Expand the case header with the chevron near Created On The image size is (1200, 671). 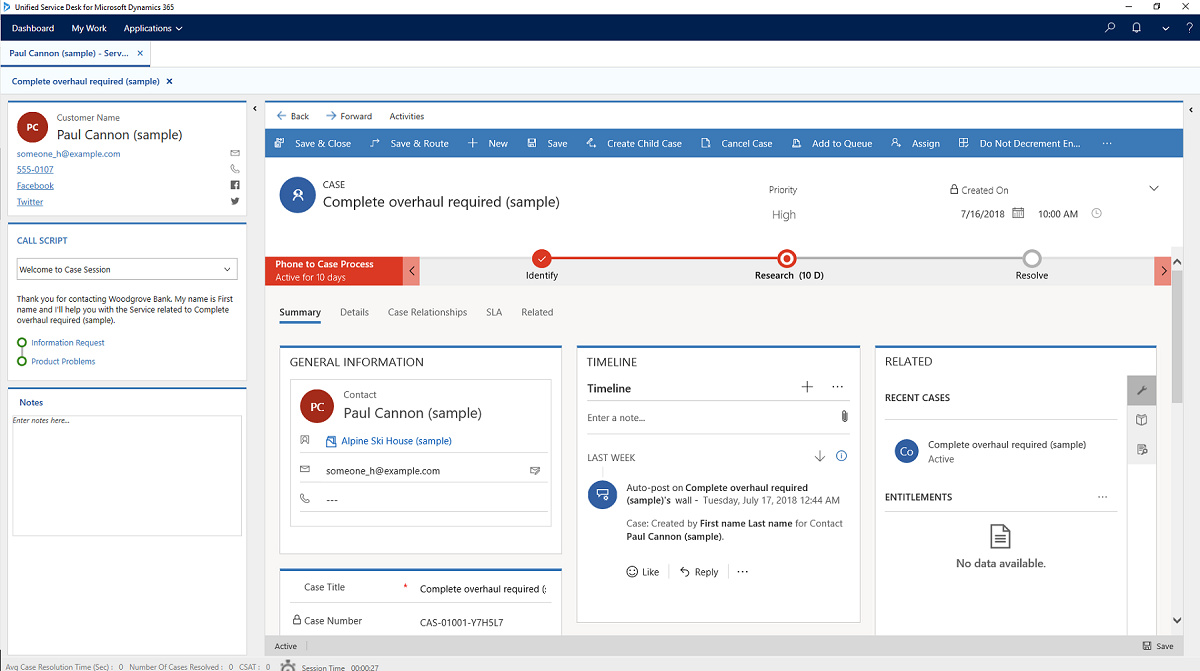[1154, 187]
